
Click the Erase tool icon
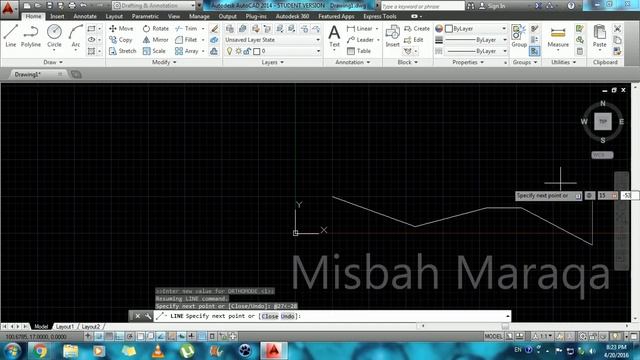pyautogui.click(x=214, y=29)
